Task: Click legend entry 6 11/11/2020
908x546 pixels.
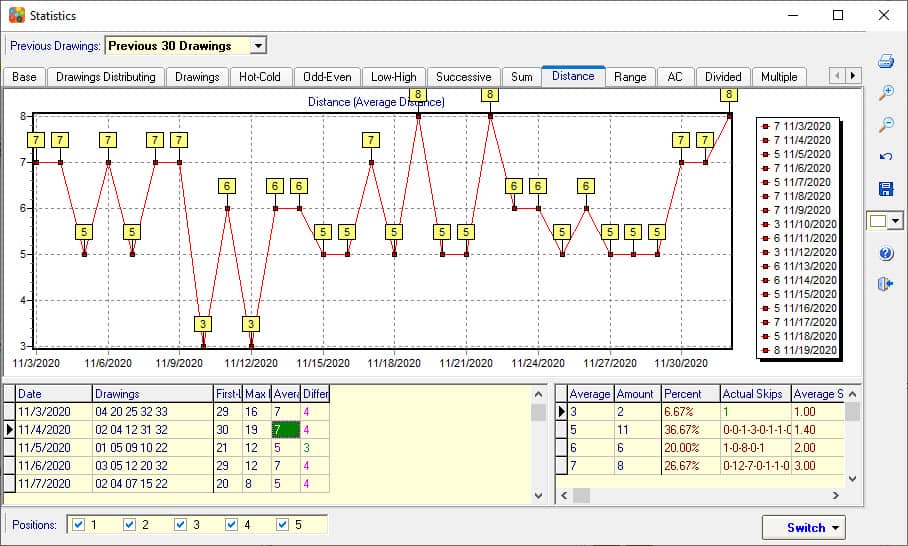Action: point(799,238)
